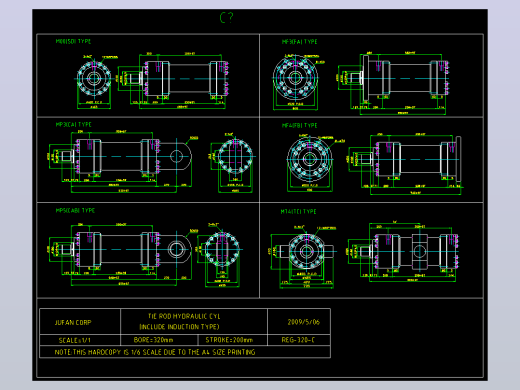
Task: Click the MP3(CA) TYPE label
Action: point(73,124)
